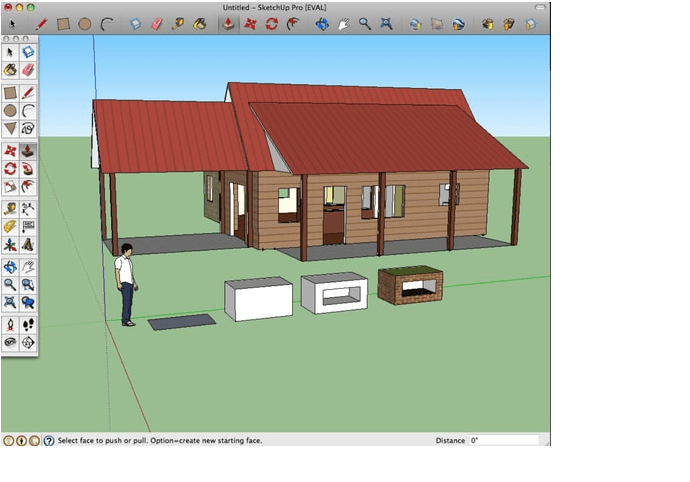690x482 pixels.
Task: Select the Line pencil tool in top toolbar
Action: click(x=42, y=24)
